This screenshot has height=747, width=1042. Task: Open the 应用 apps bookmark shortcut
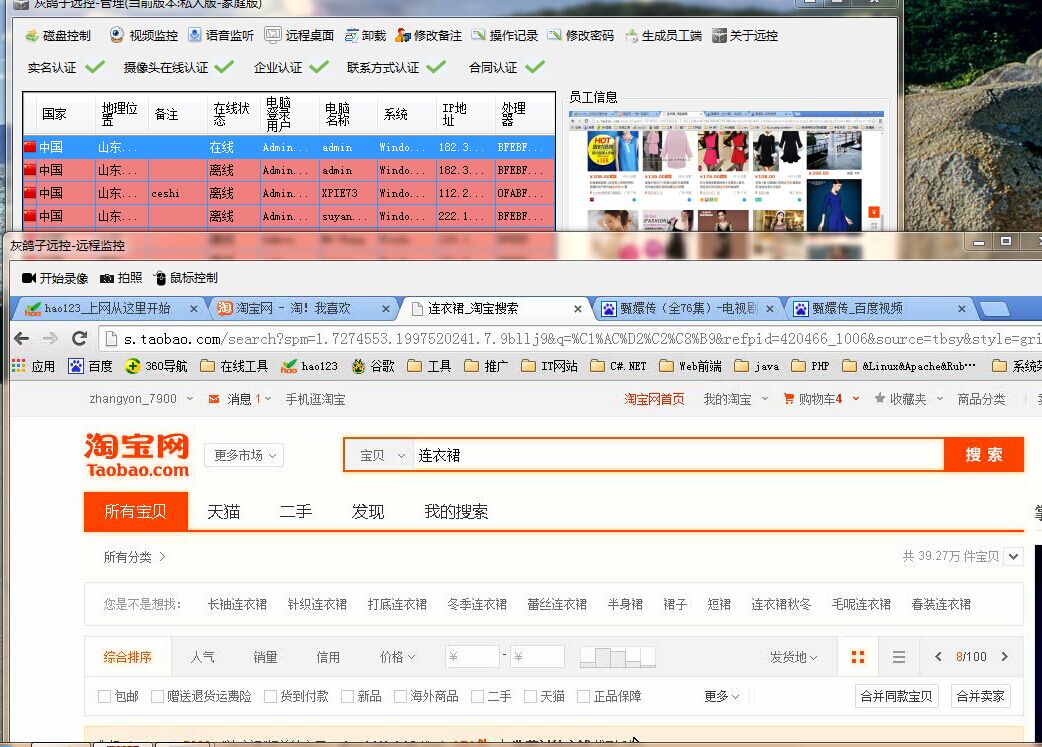click(34, 366)
